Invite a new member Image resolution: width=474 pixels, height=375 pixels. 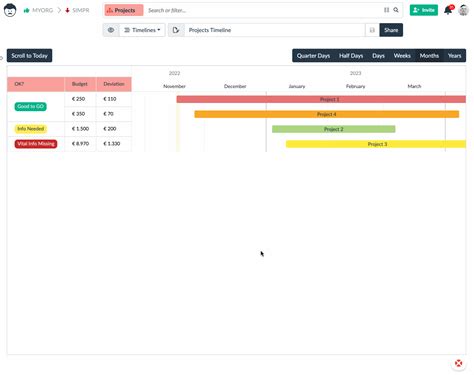[424, 10]
